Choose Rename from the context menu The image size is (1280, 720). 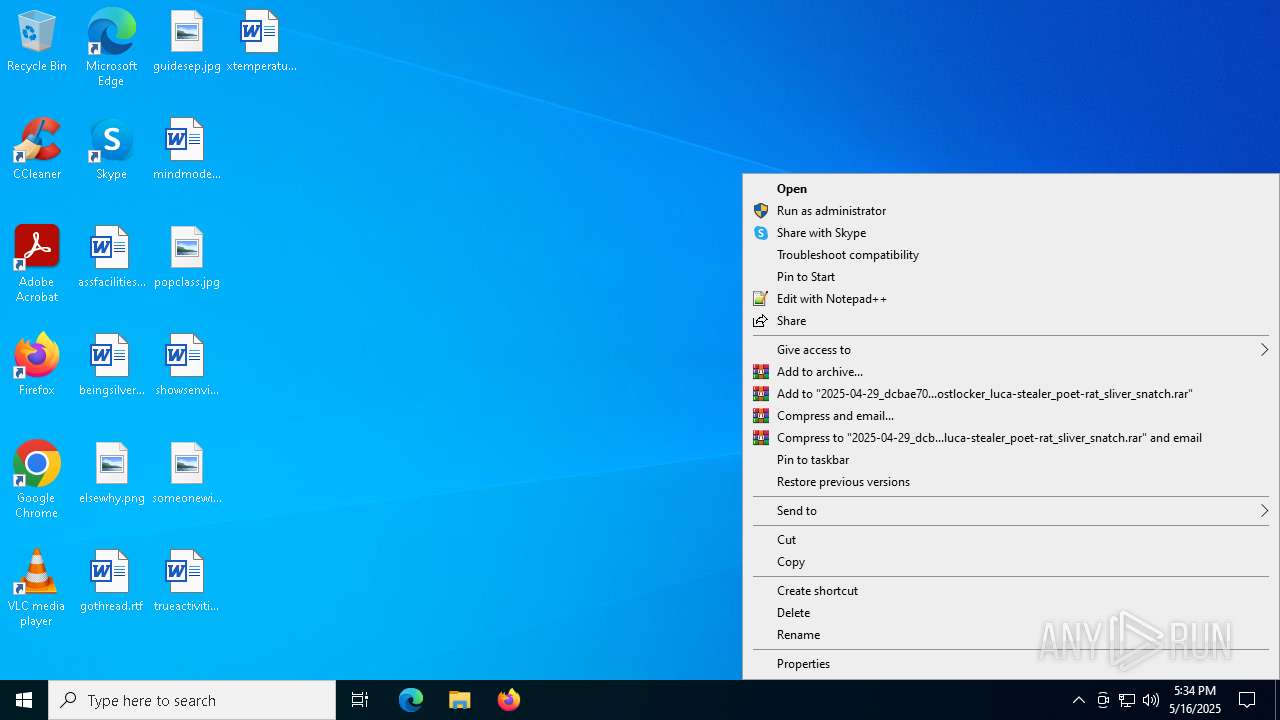point(1011,635)
